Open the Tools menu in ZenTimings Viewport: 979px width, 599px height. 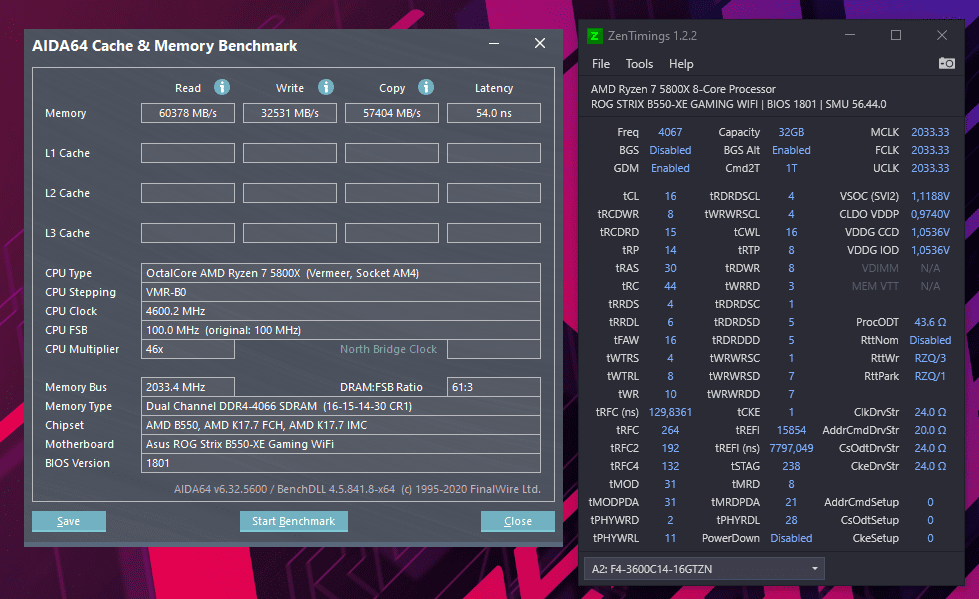639,64
